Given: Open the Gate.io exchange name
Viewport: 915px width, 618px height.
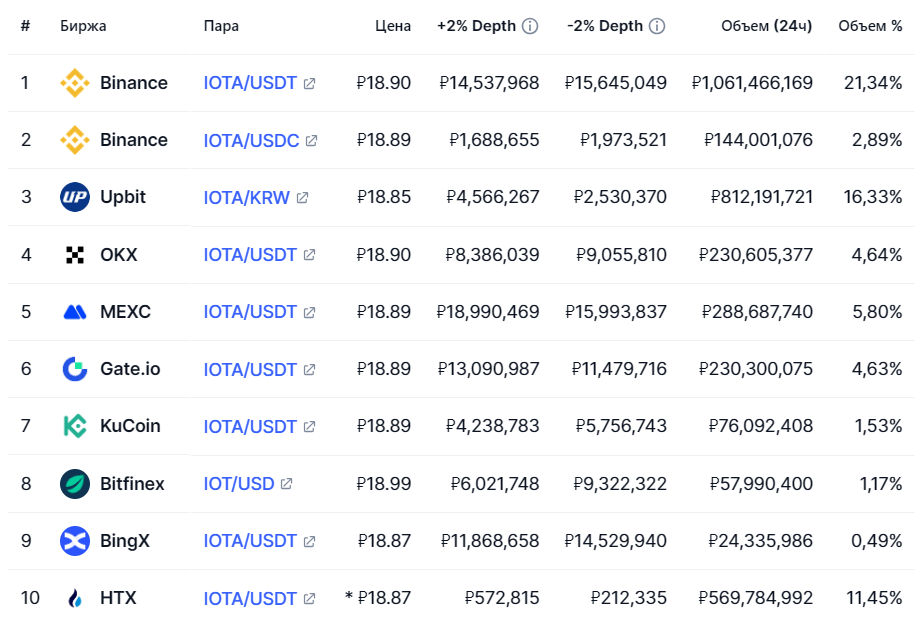Looking at the screenshot, I should 130,369.
